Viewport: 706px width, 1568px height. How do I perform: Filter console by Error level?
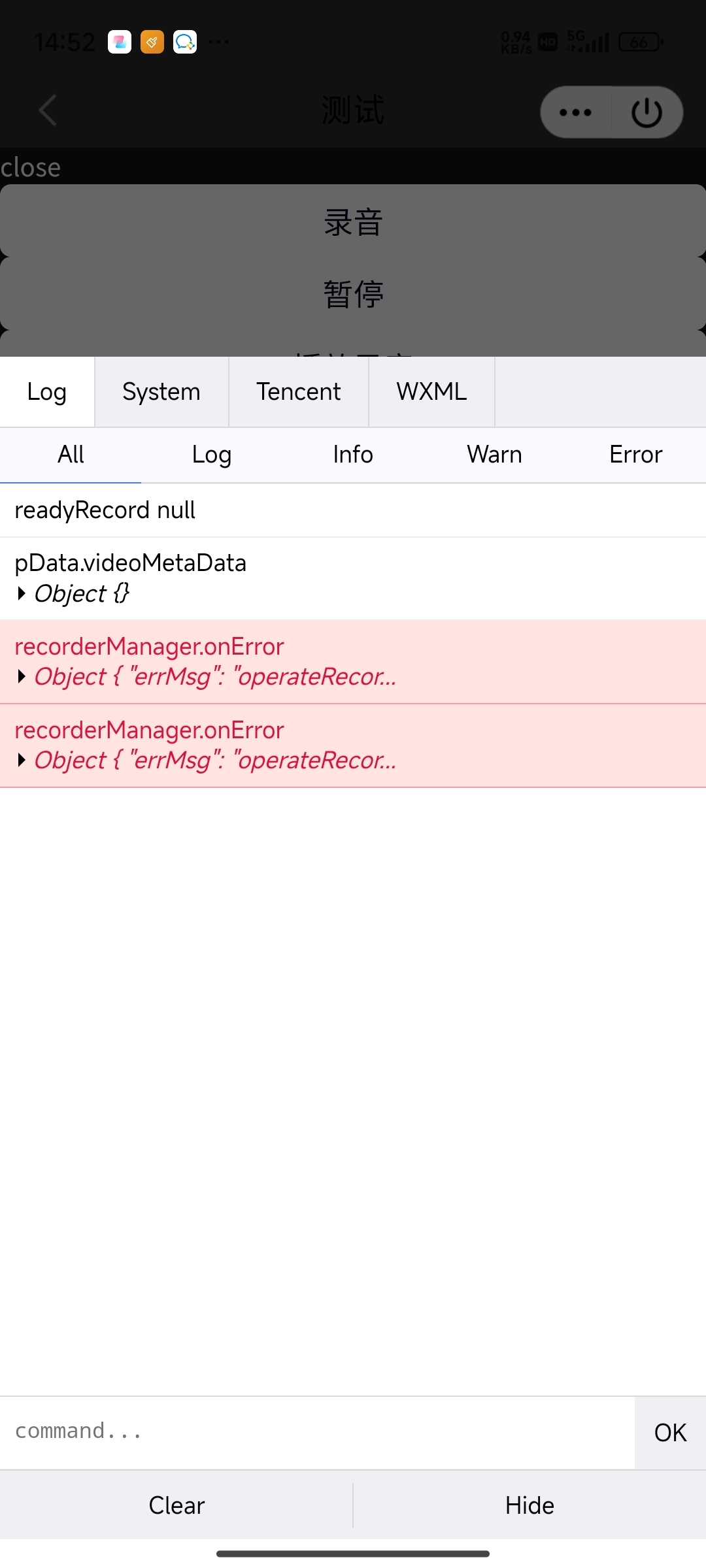pos(635,455)
